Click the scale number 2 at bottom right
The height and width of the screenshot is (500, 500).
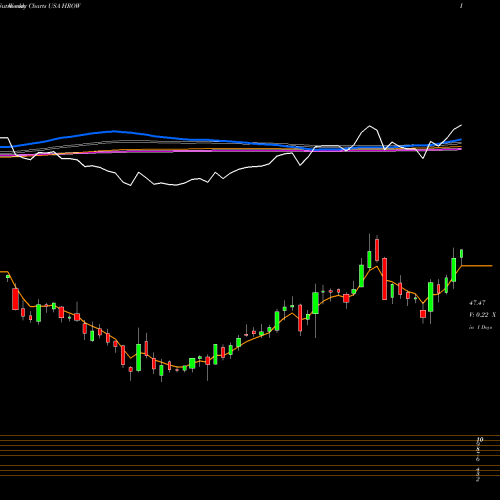[x=478, y=479]
